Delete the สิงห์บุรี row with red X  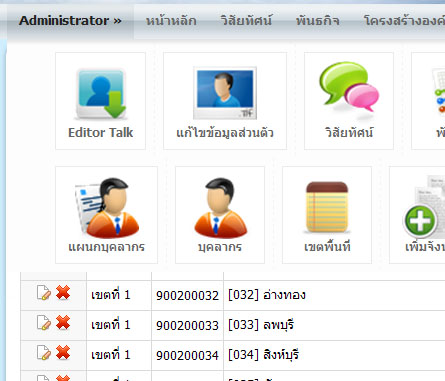(63, 353)
